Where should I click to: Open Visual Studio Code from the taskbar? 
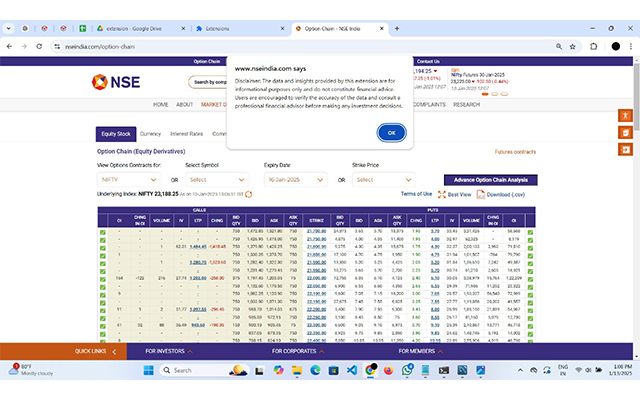tap(352, 370)
